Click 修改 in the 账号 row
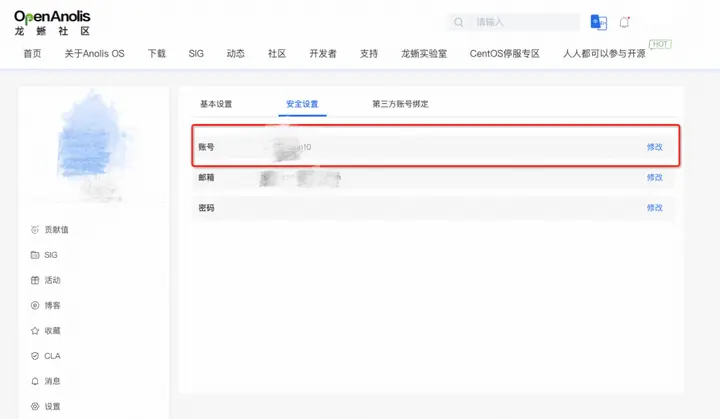 pos(654,147)
